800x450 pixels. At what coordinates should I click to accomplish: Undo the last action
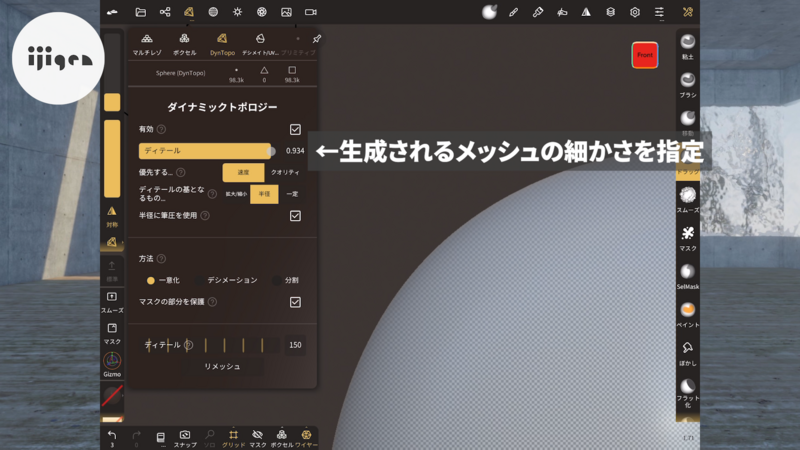click(x=112, y=438)
